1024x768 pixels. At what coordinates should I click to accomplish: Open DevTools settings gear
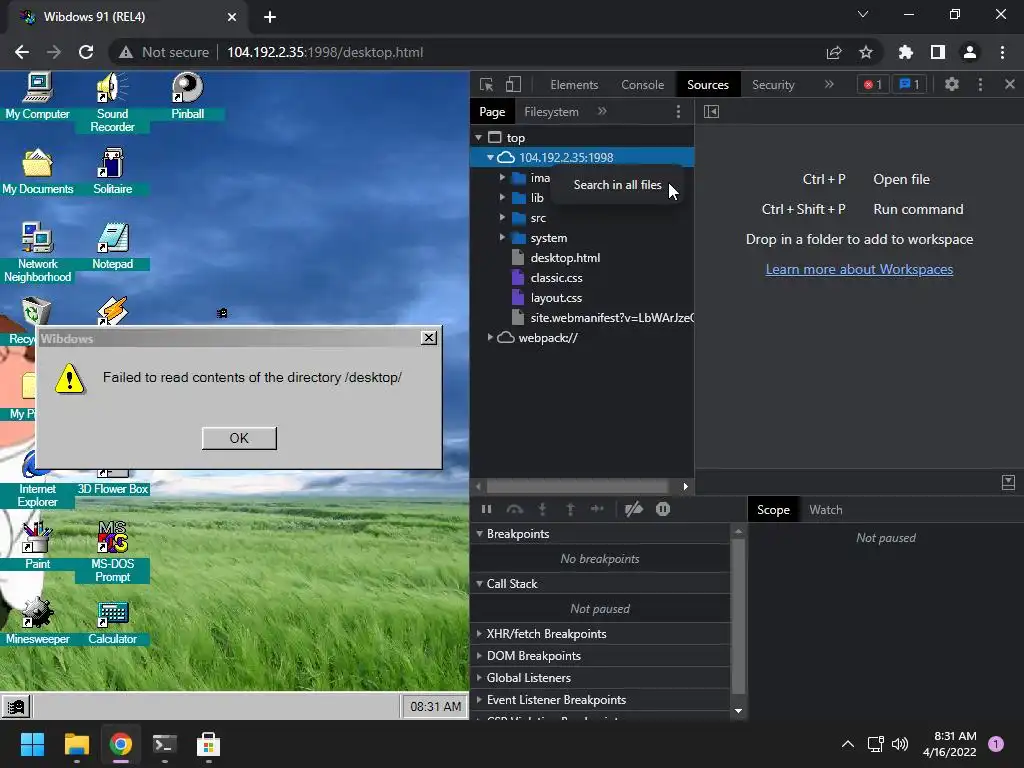click(x=952, y=84)
